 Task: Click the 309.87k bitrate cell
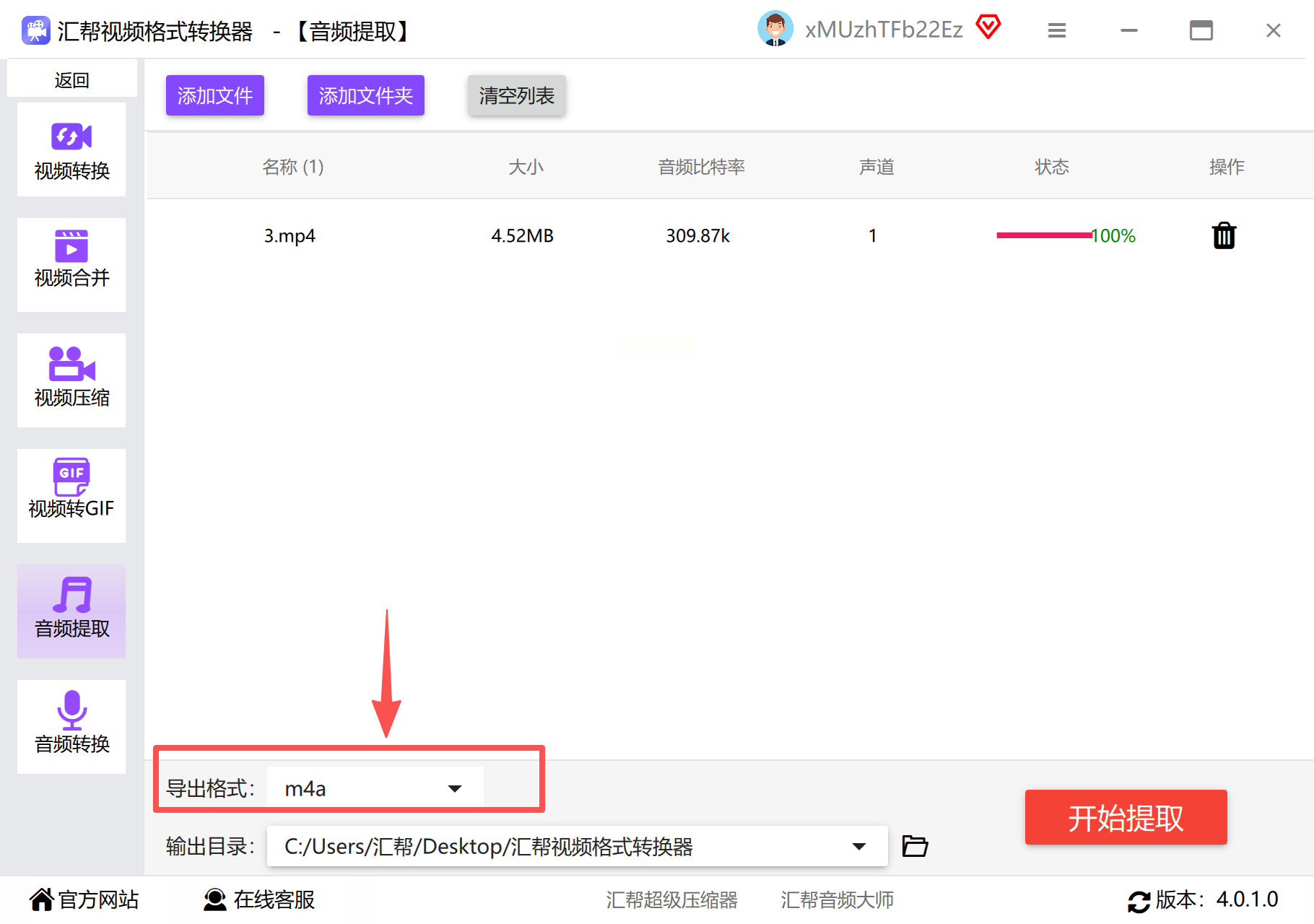(697, 236)
